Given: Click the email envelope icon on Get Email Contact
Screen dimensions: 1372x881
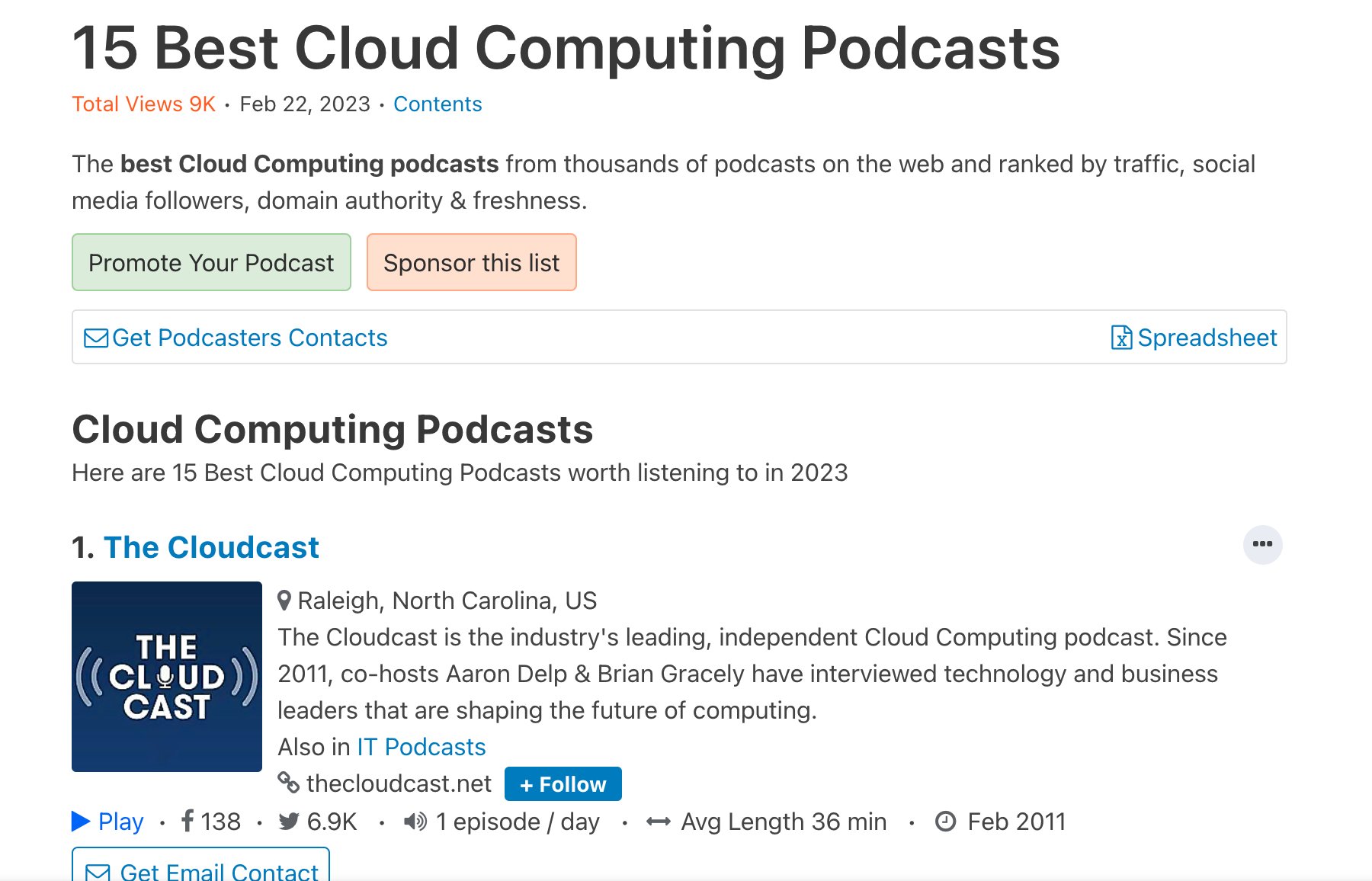Looking at the screenshot, I should 98,871.
